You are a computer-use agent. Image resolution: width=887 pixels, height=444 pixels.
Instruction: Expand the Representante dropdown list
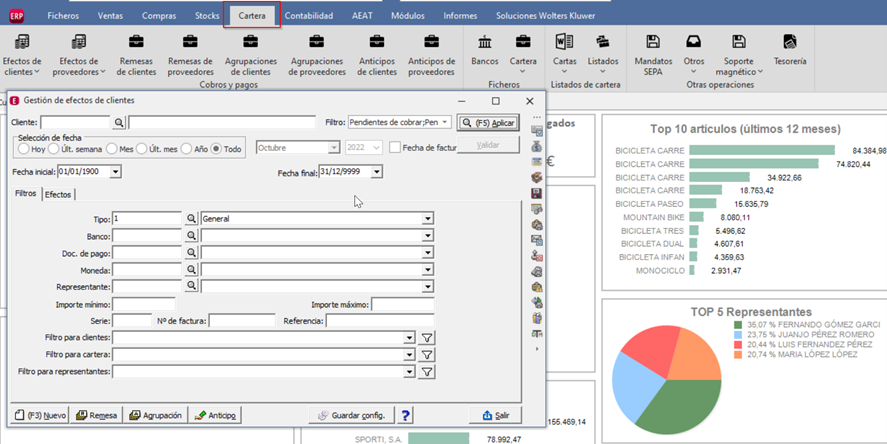428,287
